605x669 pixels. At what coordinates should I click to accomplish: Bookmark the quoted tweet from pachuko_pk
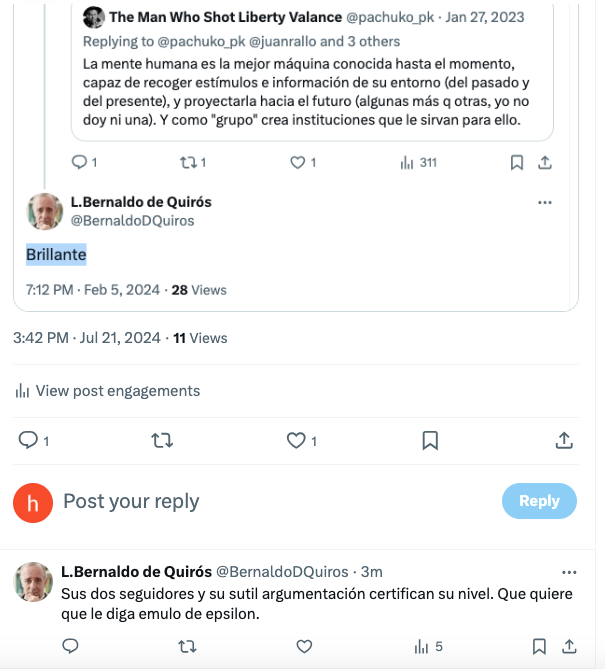517,163
